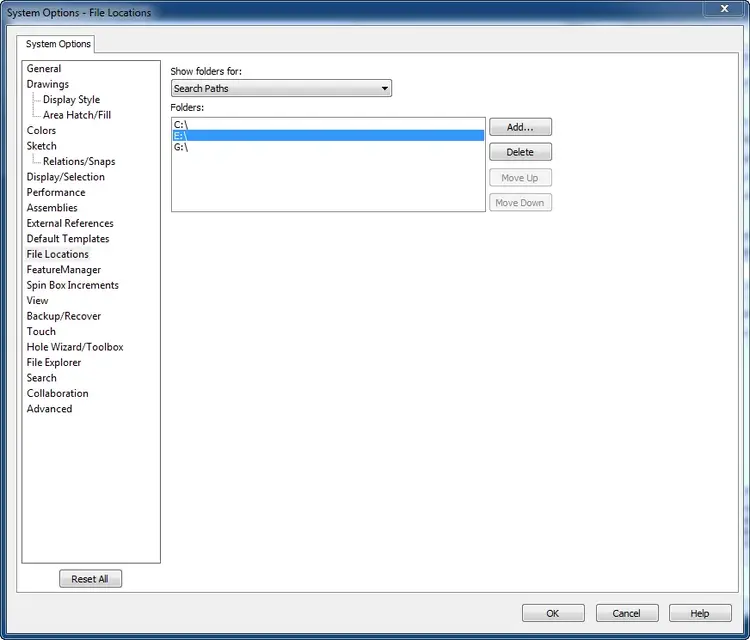Close the System Options window
The width and height of the screenshot is (750, 640).
tap(725, 9)
